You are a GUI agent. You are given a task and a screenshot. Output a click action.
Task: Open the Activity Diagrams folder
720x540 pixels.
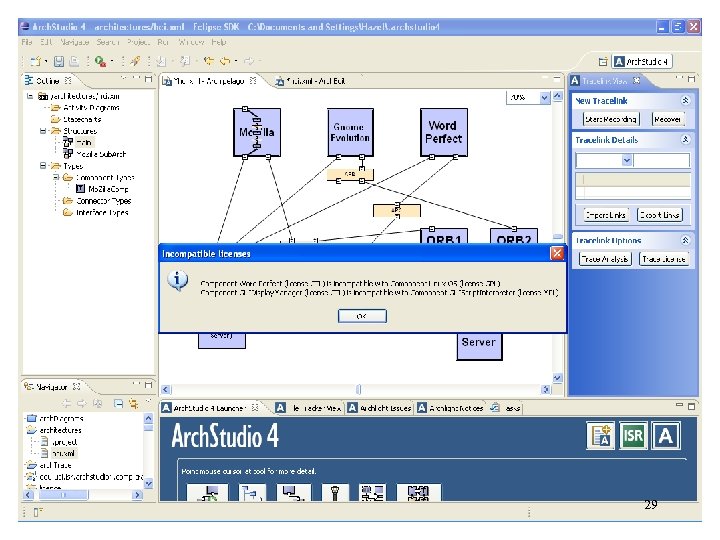pos(91,107)
